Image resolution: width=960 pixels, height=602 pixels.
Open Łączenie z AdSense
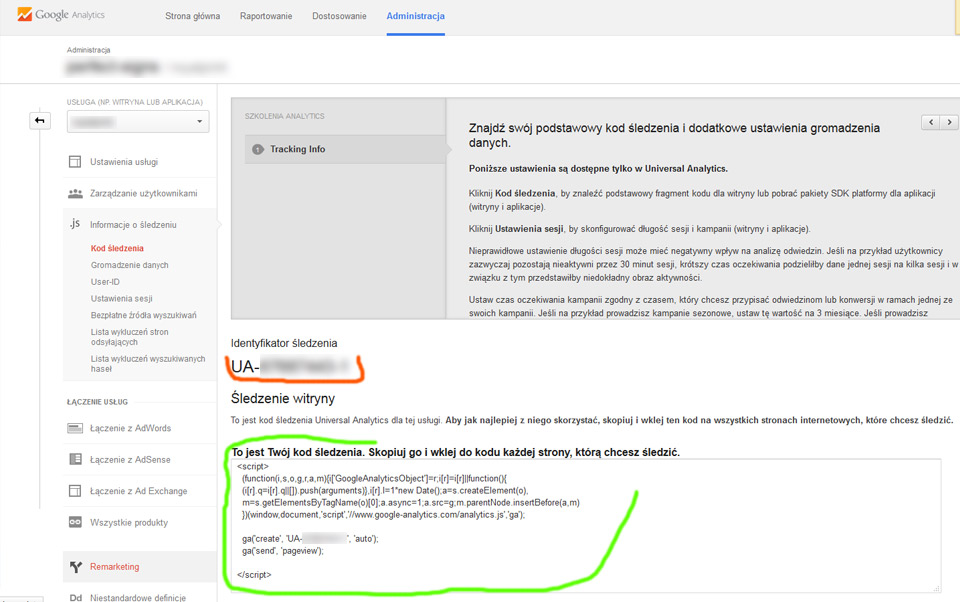[130, 459]
